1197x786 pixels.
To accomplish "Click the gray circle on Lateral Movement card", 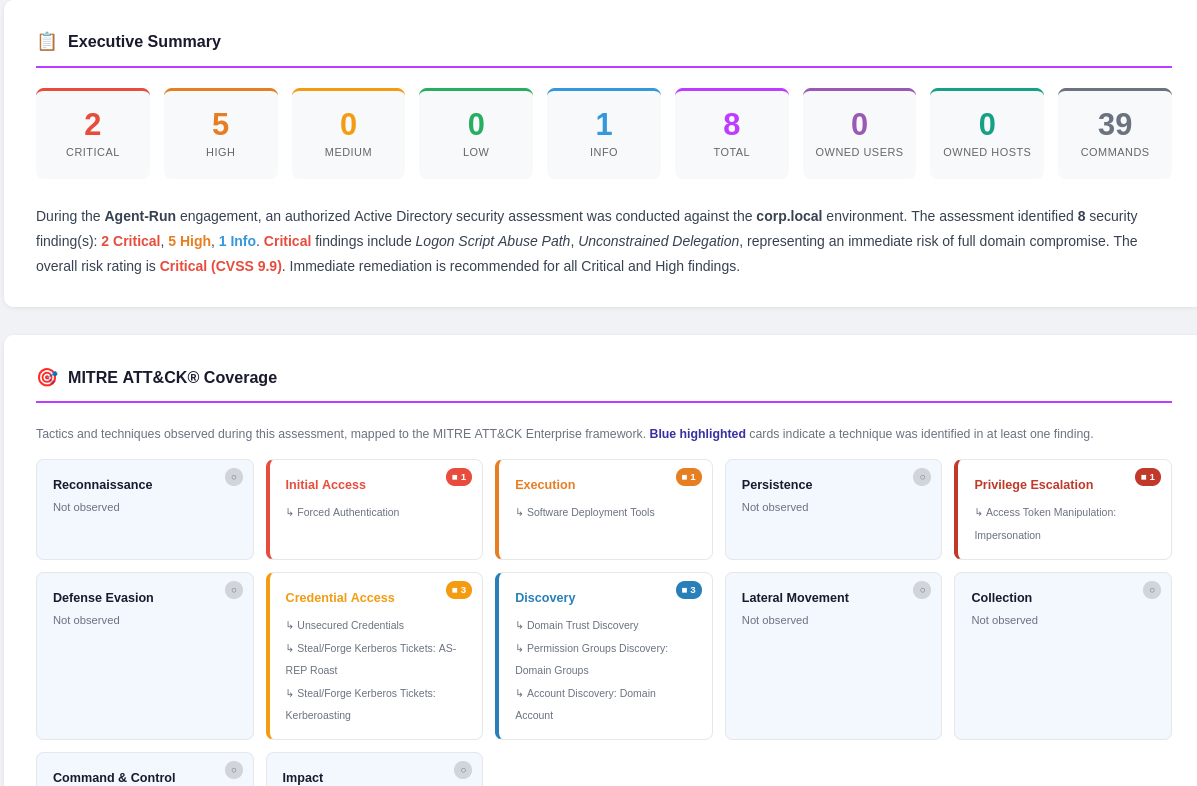I will [x=921, y=590].
